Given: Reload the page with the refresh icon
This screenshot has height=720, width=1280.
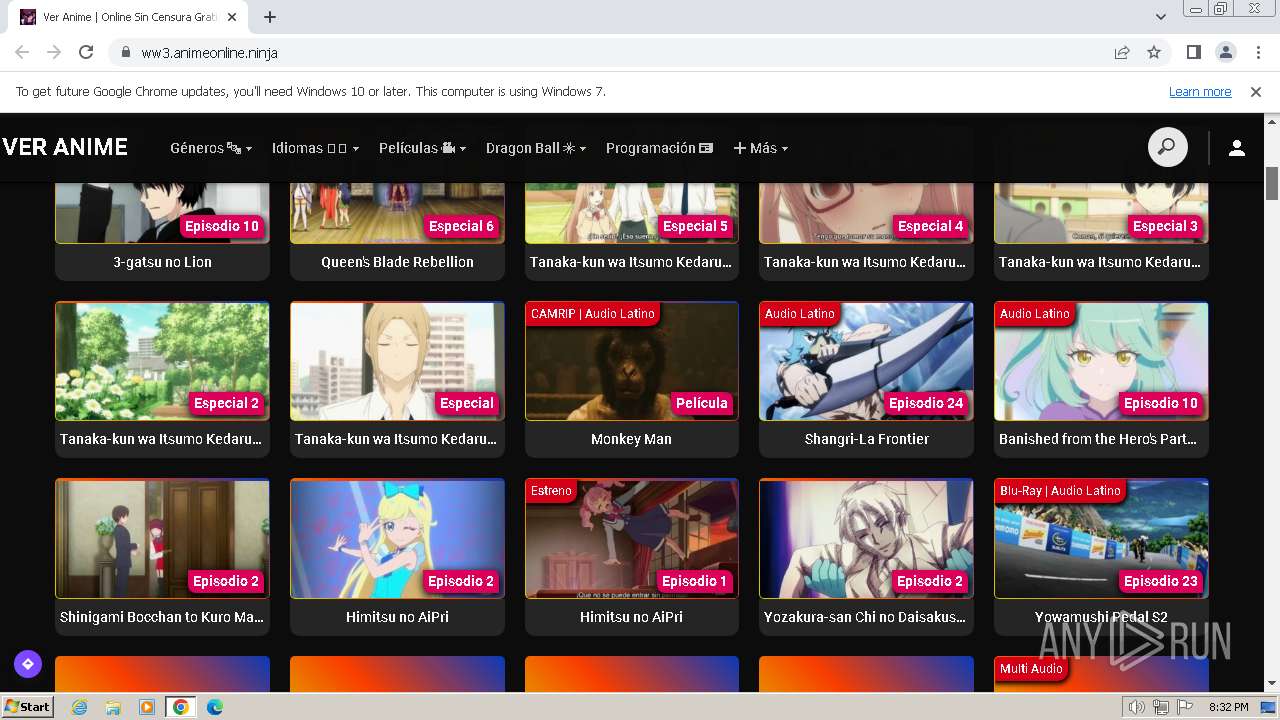Looking at the screenshot, I should pyautogui.click(x=86, y=52).
